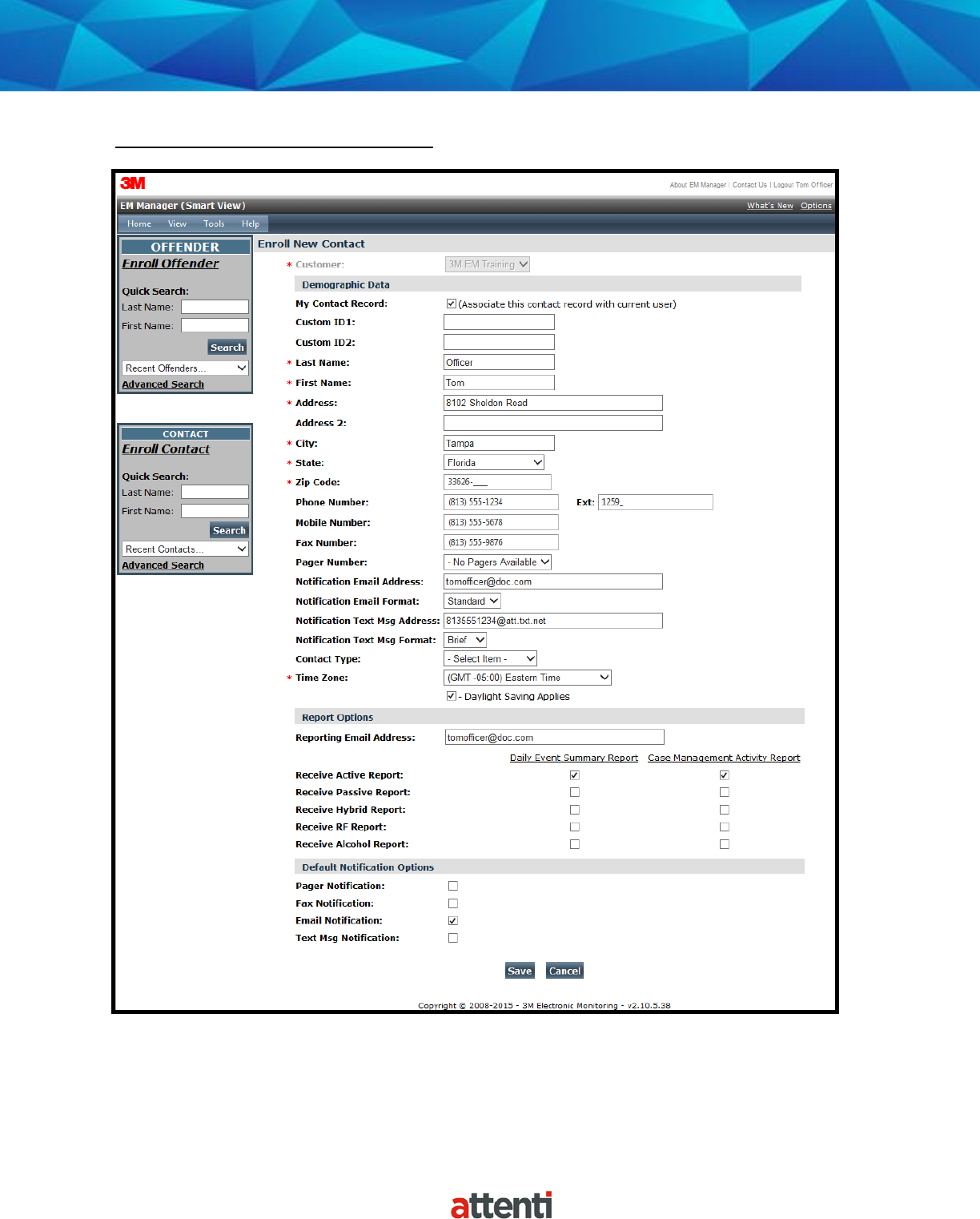The height and width of the screenshot is (1219, 980).
Task: Open the Home menu
Action: tap(139, 224)
